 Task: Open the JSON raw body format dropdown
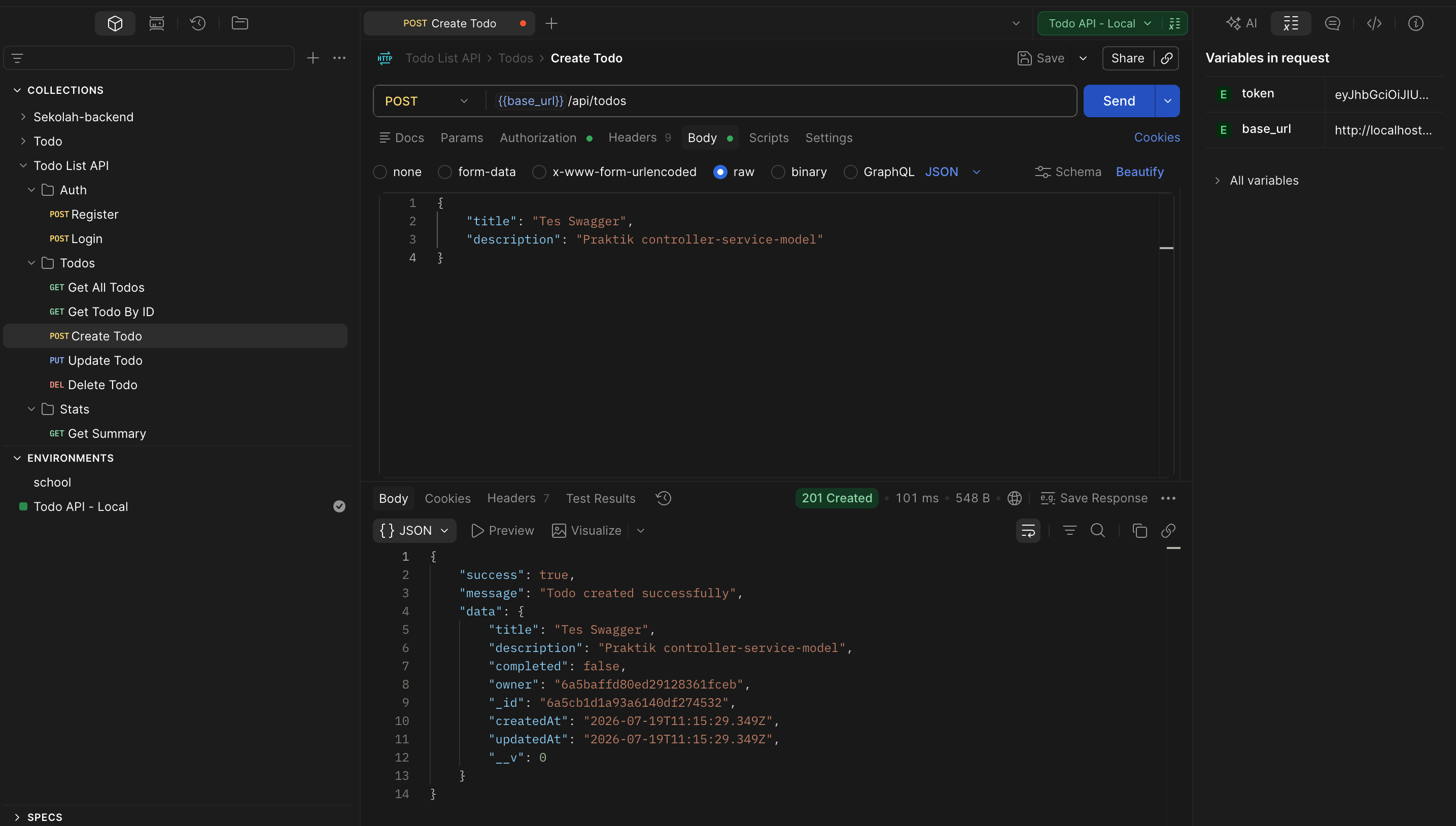point(952,172)
